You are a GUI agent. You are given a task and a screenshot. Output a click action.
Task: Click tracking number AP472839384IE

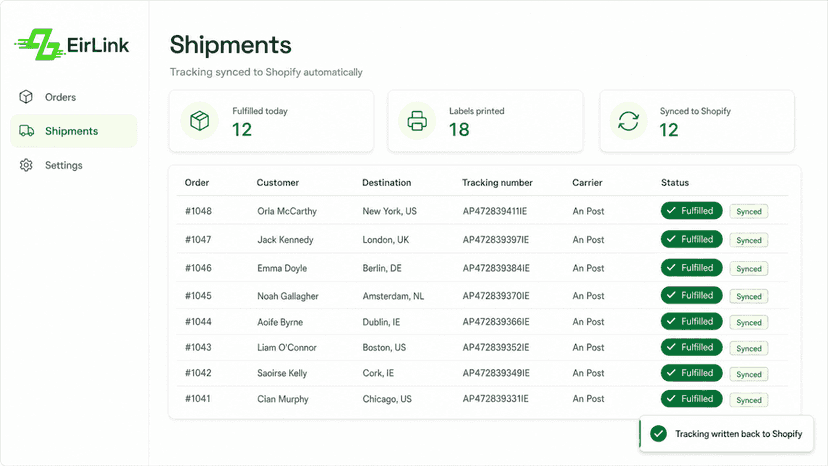click(496, 268)
